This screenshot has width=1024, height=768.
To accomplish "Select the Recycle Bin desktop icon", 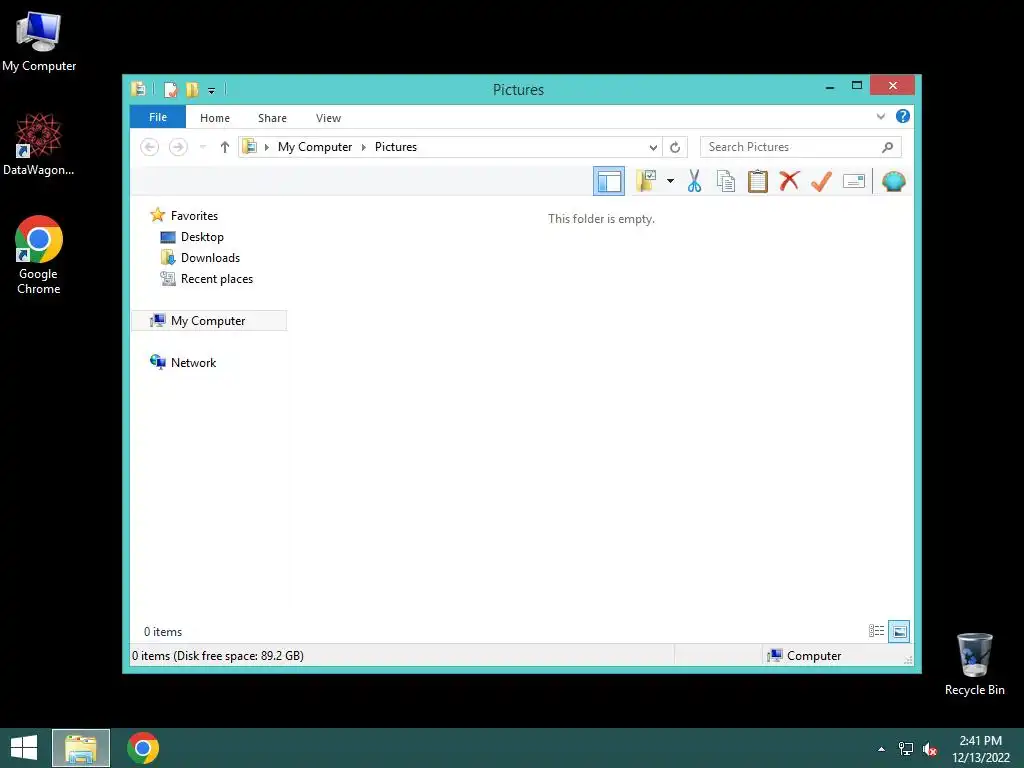I will [974, 664].
